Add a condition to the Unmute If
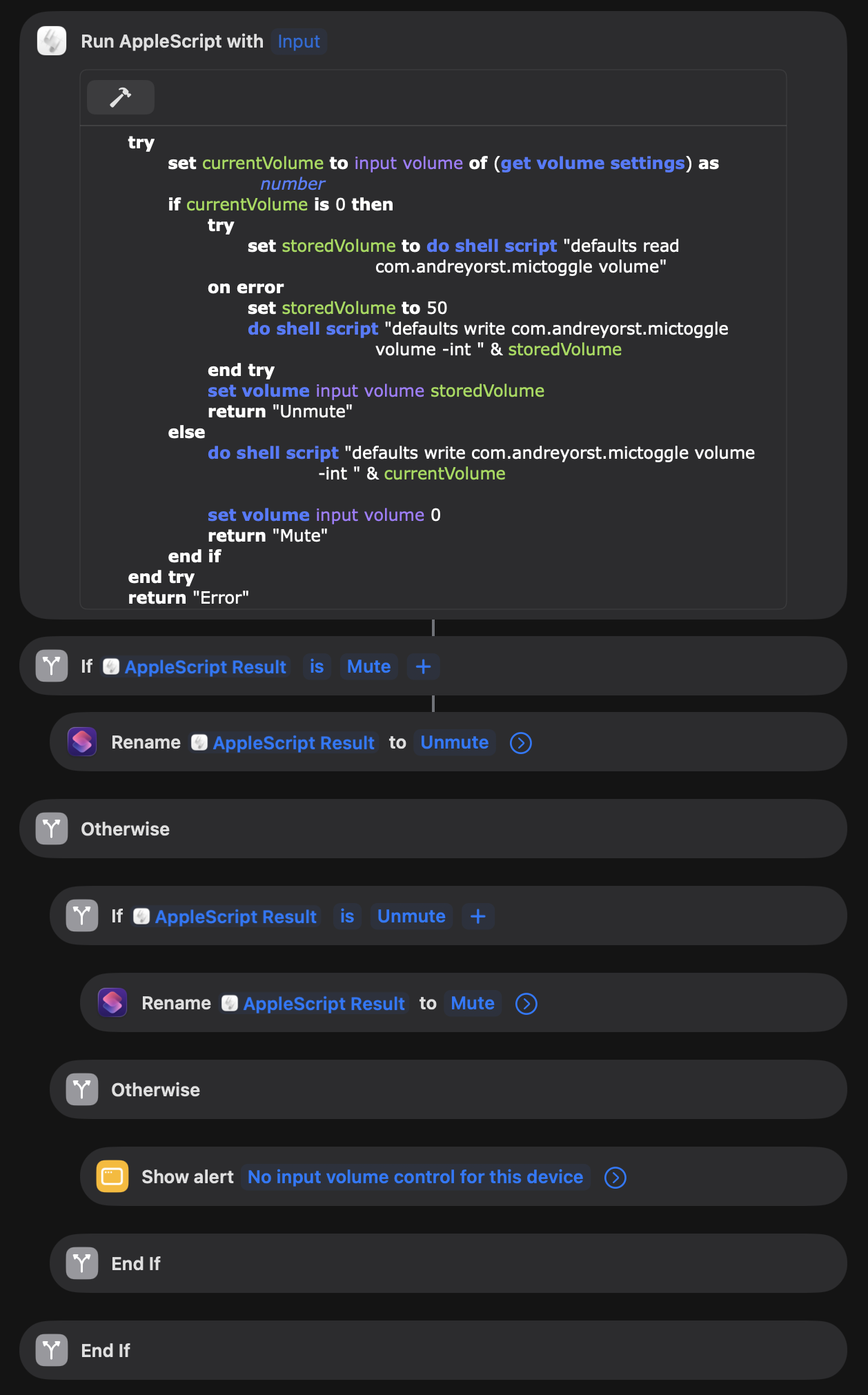The height and width of the screenshot is (1395, 868). 477,916
